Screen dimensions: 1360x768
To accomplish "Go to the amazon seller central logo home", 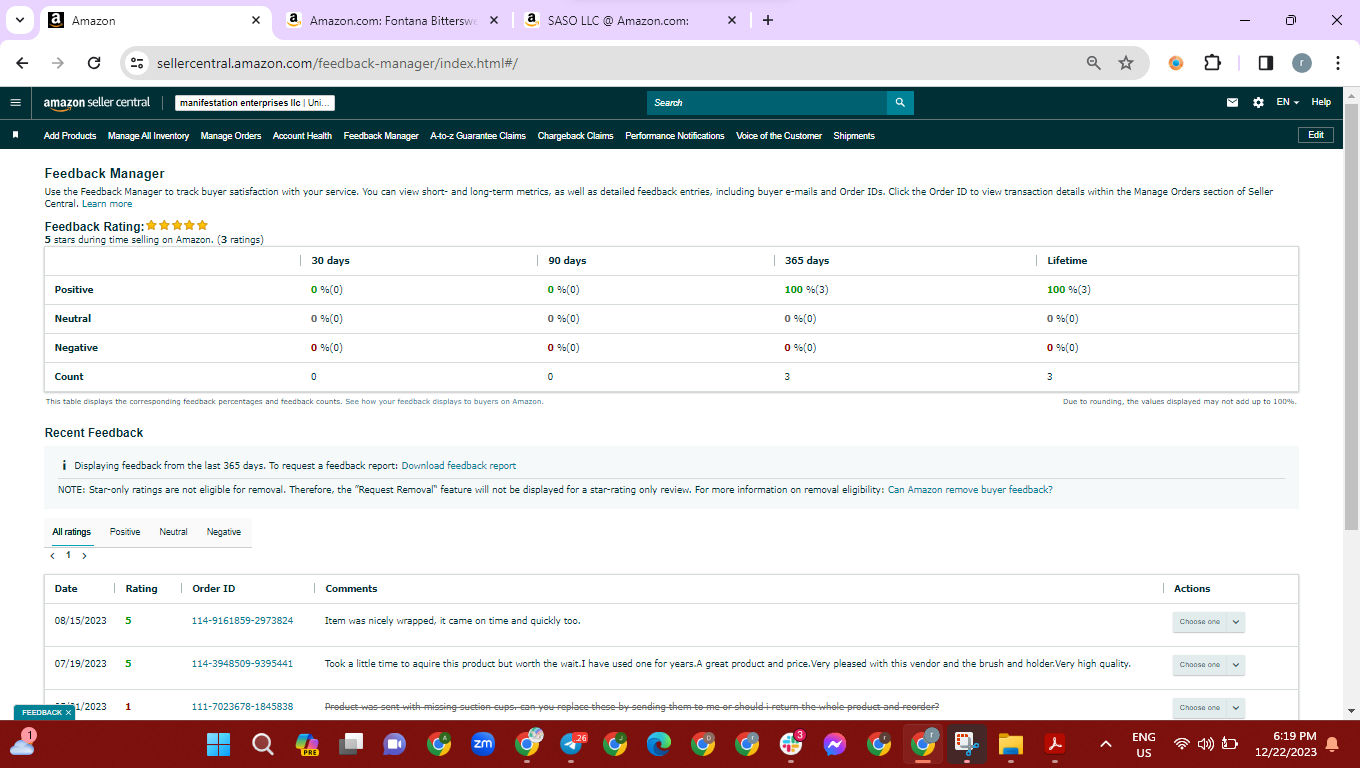I will [97, 102].
